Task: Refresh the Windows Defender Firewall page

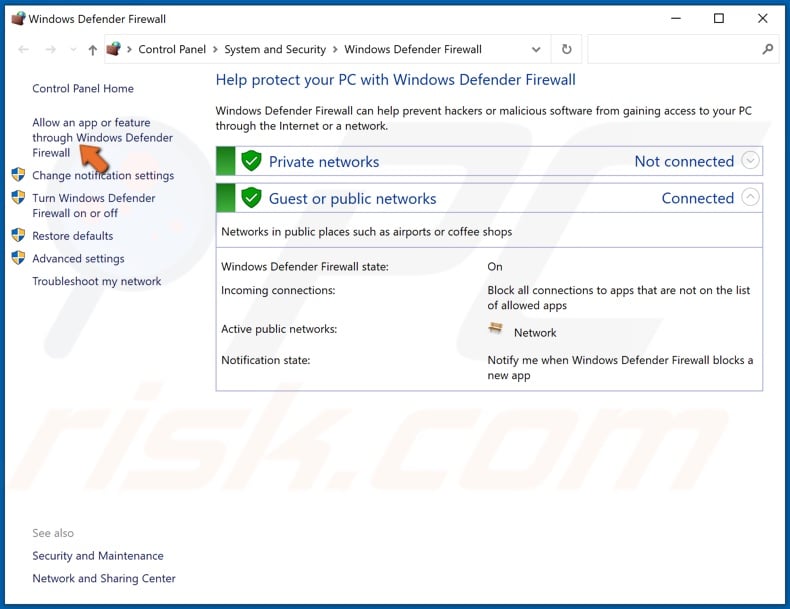Action: 567,49
